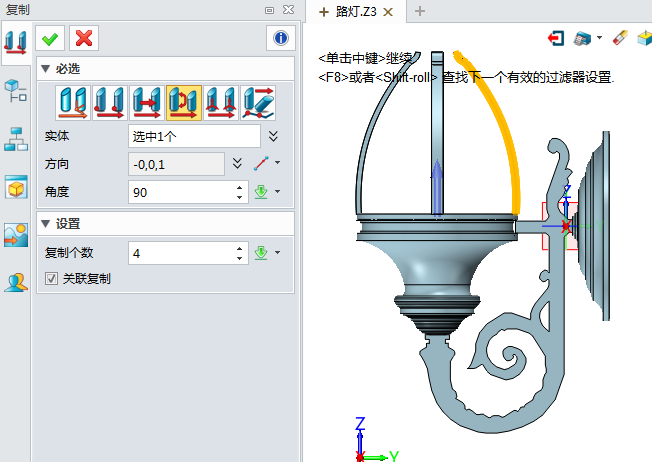Open the view manager cube sidebar icon

click(16, 187)
